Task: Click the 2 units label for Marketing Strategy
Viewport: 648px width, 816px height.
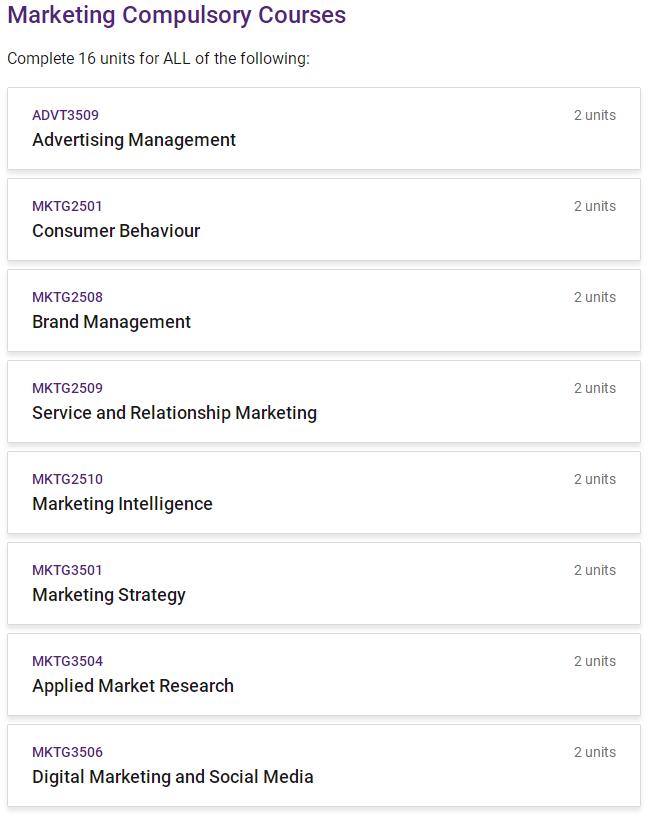Action: click(594, 570)
